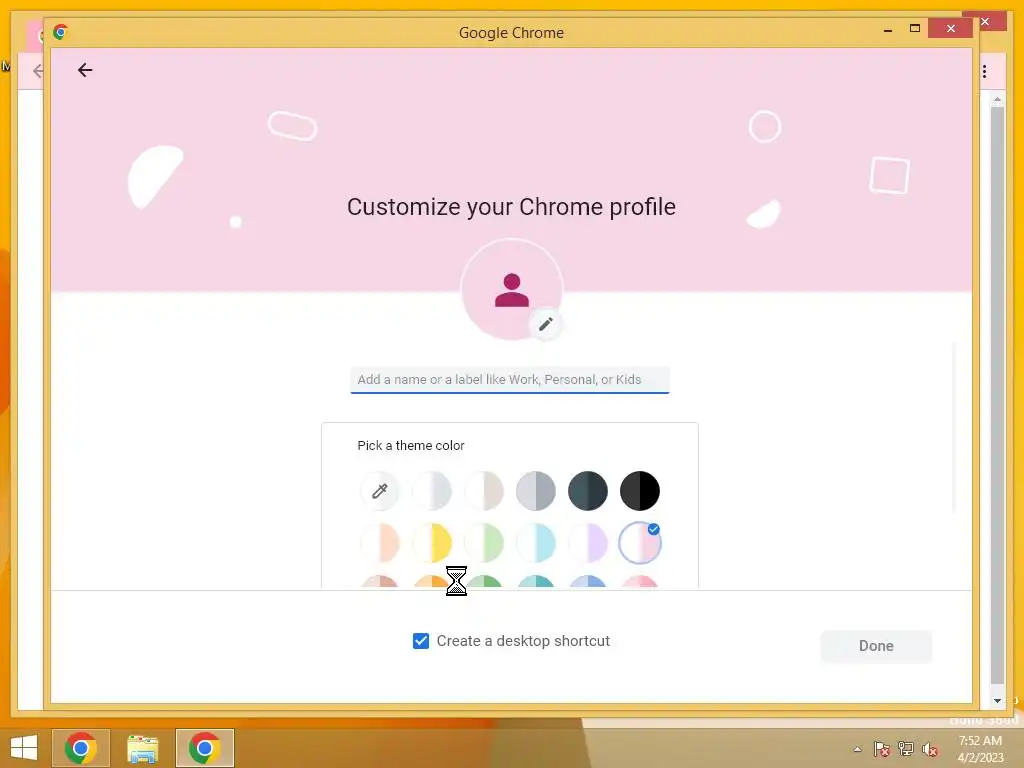Select the checked pink theme color swatch
Viewport: 1024px width, 768px height.
(640, 543)
